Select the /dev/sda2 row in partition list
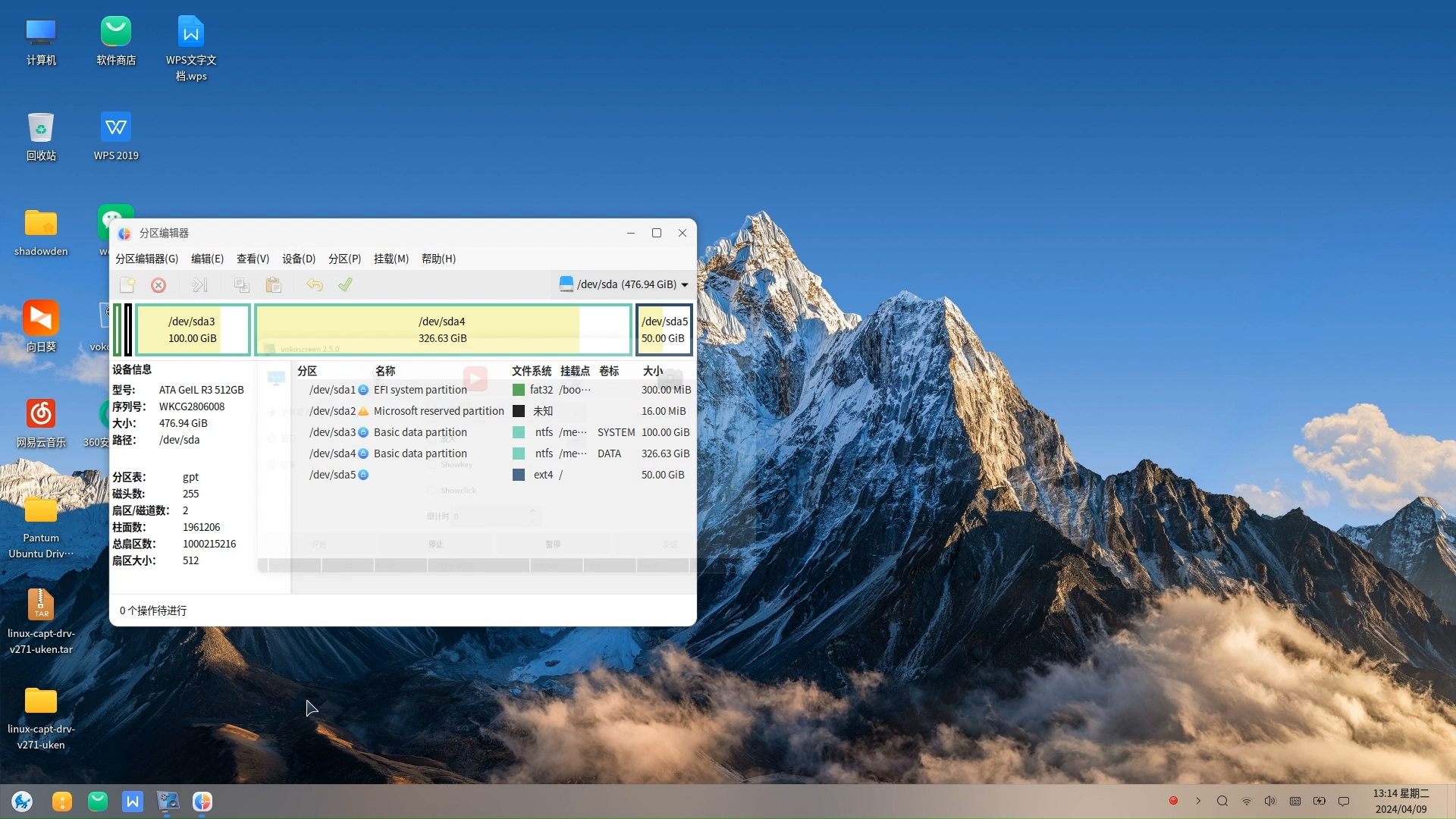The height and width of the screenshot is (819, 1456). click(x=494, y=411)
